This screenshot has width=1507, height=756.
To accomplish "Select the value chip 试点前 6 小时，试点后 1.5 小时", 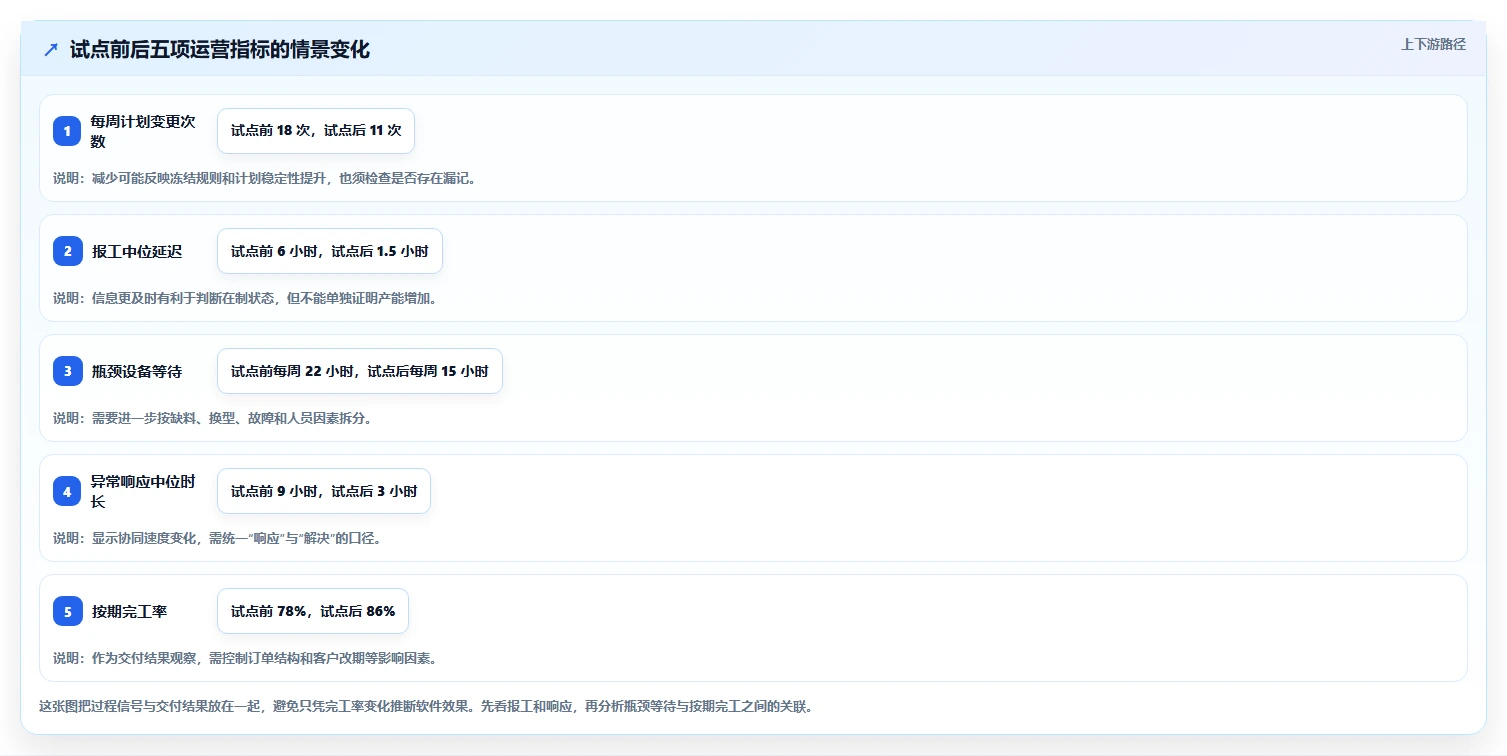I will [x=330, y=251].
